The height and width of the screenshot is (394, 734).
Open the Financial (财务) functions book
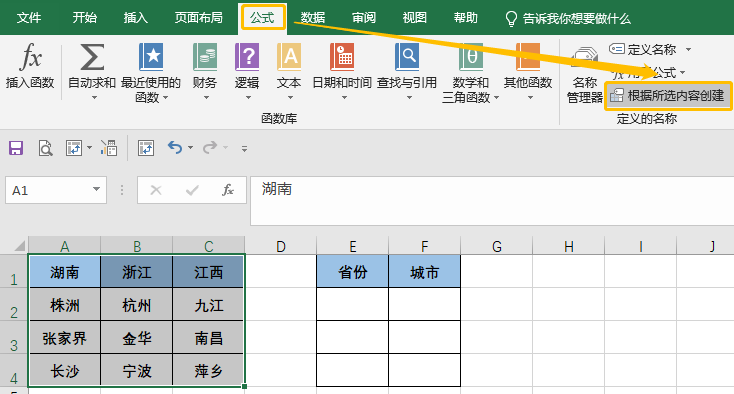pyautogui.click(x=205, y=57)
